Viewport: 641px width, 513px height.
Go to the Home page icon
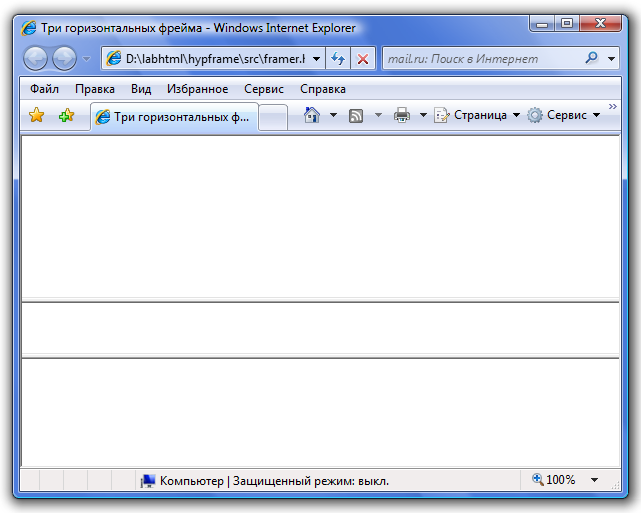pyautogui.click(x=312, y=115)
